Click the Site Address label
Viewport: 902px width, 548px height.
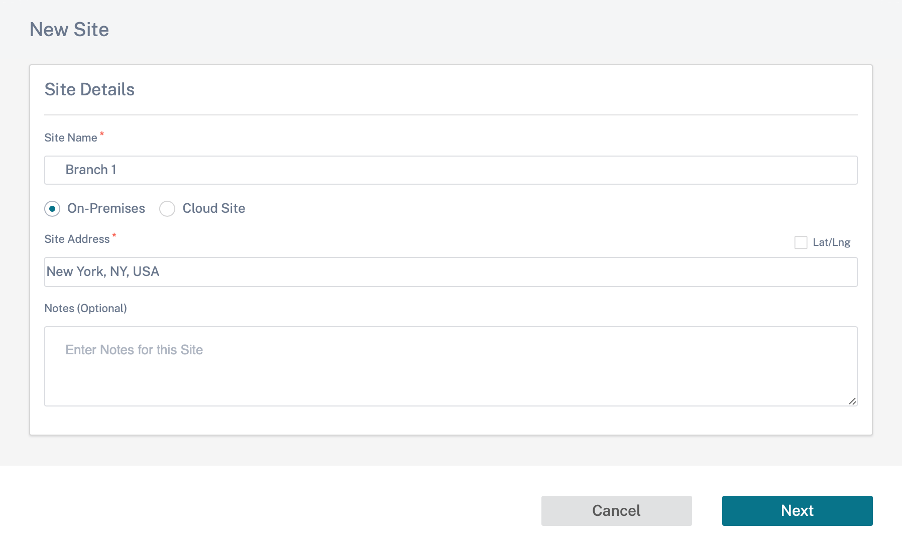point(77,239)
